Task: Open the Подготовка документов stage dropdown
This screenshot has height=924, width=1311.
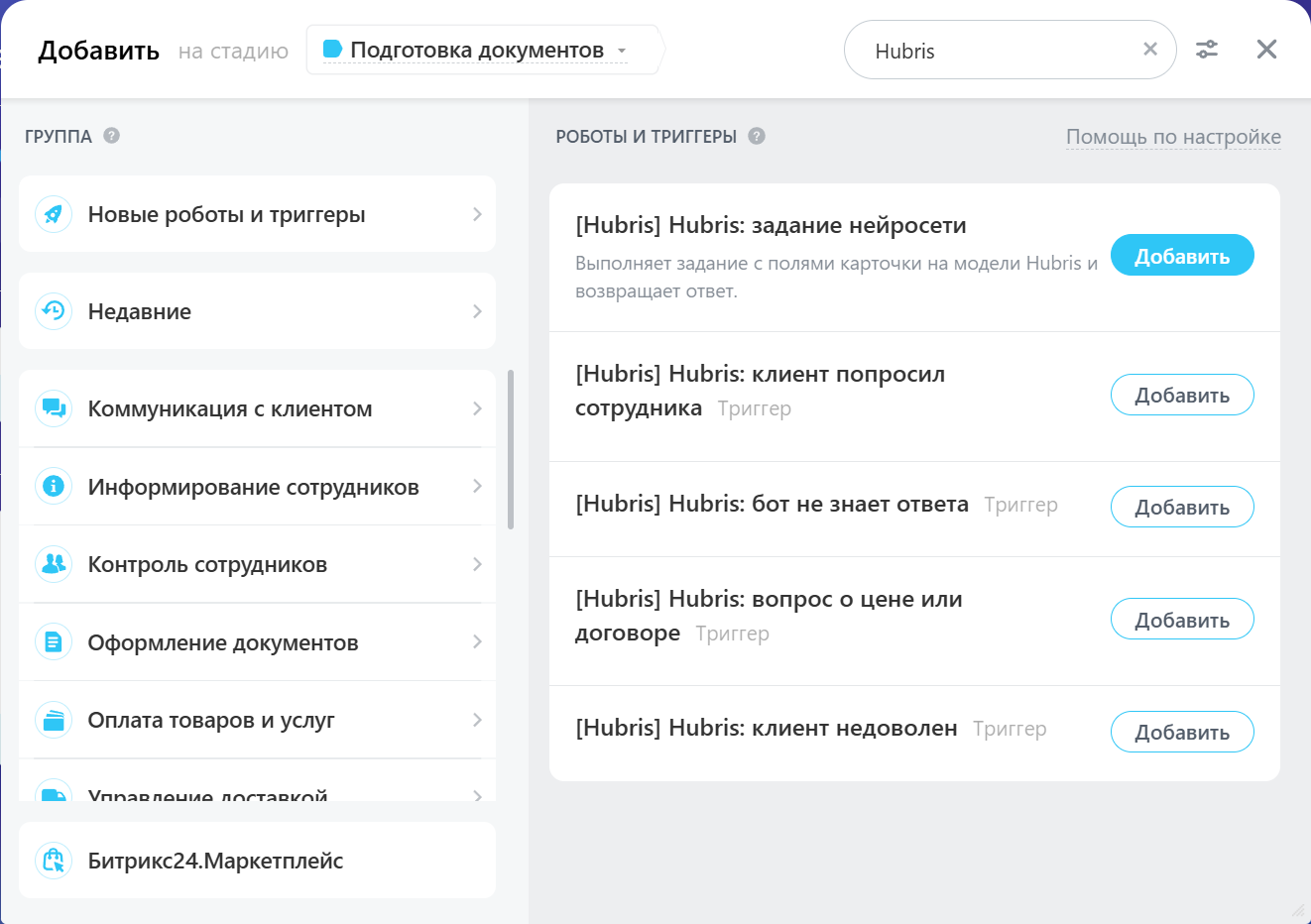Action: (484, 50)
